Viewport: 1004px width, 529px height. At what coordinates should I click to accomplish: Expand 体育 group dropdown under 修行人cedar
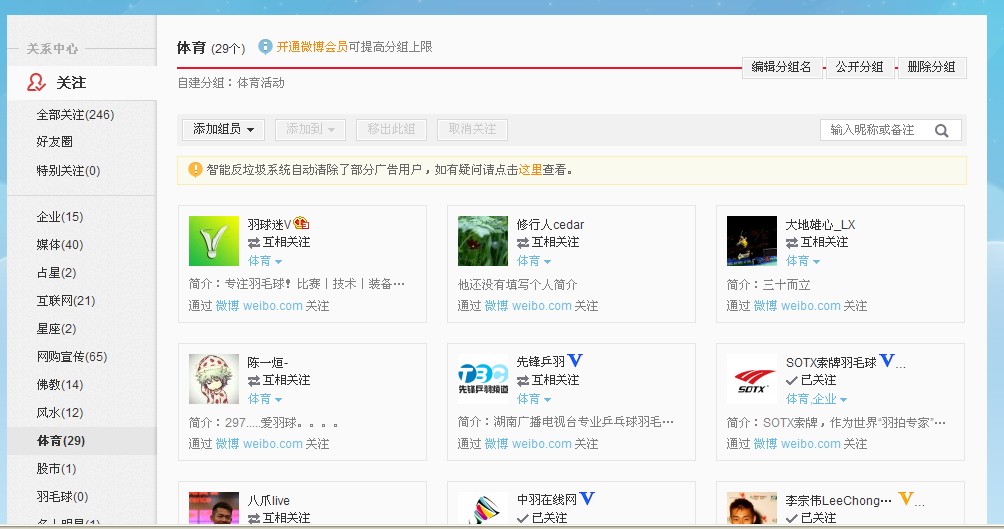(x=534, y=261)
